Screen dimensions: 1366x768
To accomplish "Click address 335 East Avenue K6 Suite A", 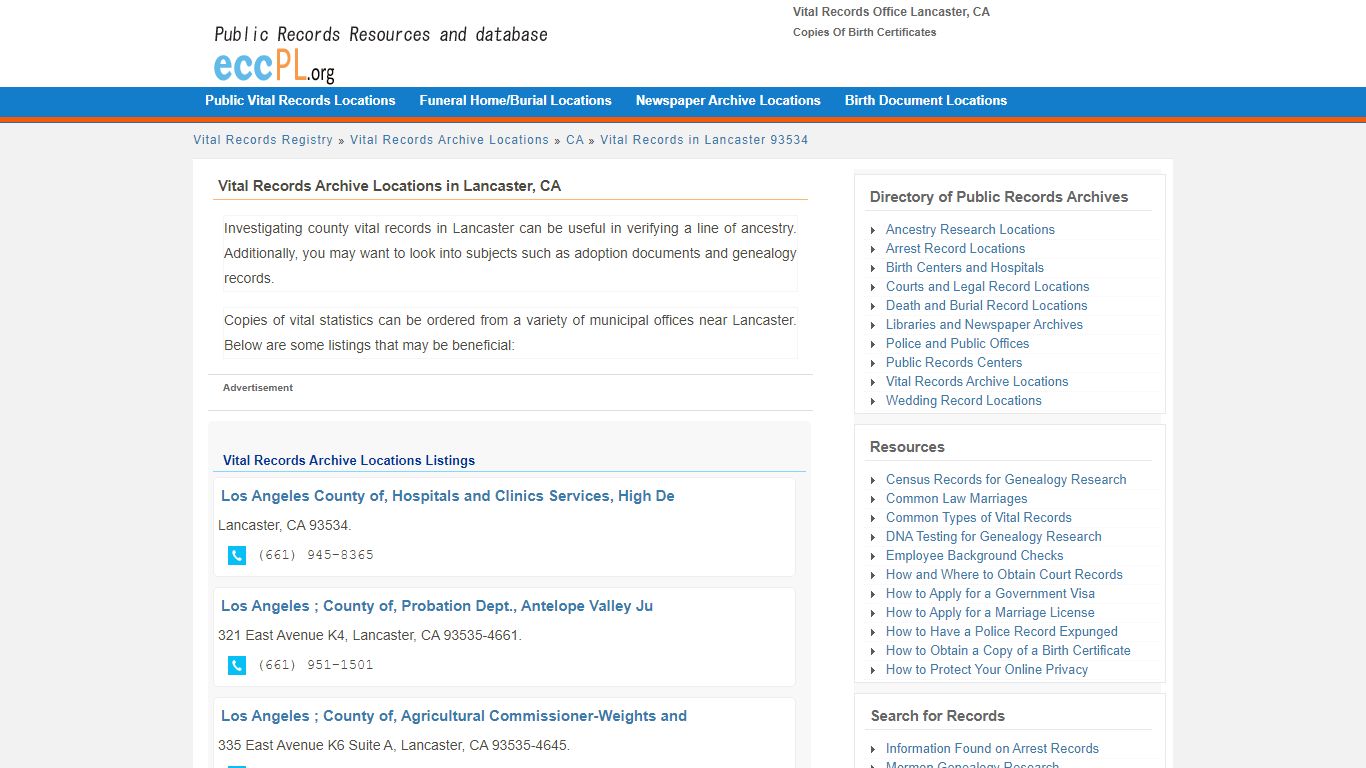I will [394, 745].
